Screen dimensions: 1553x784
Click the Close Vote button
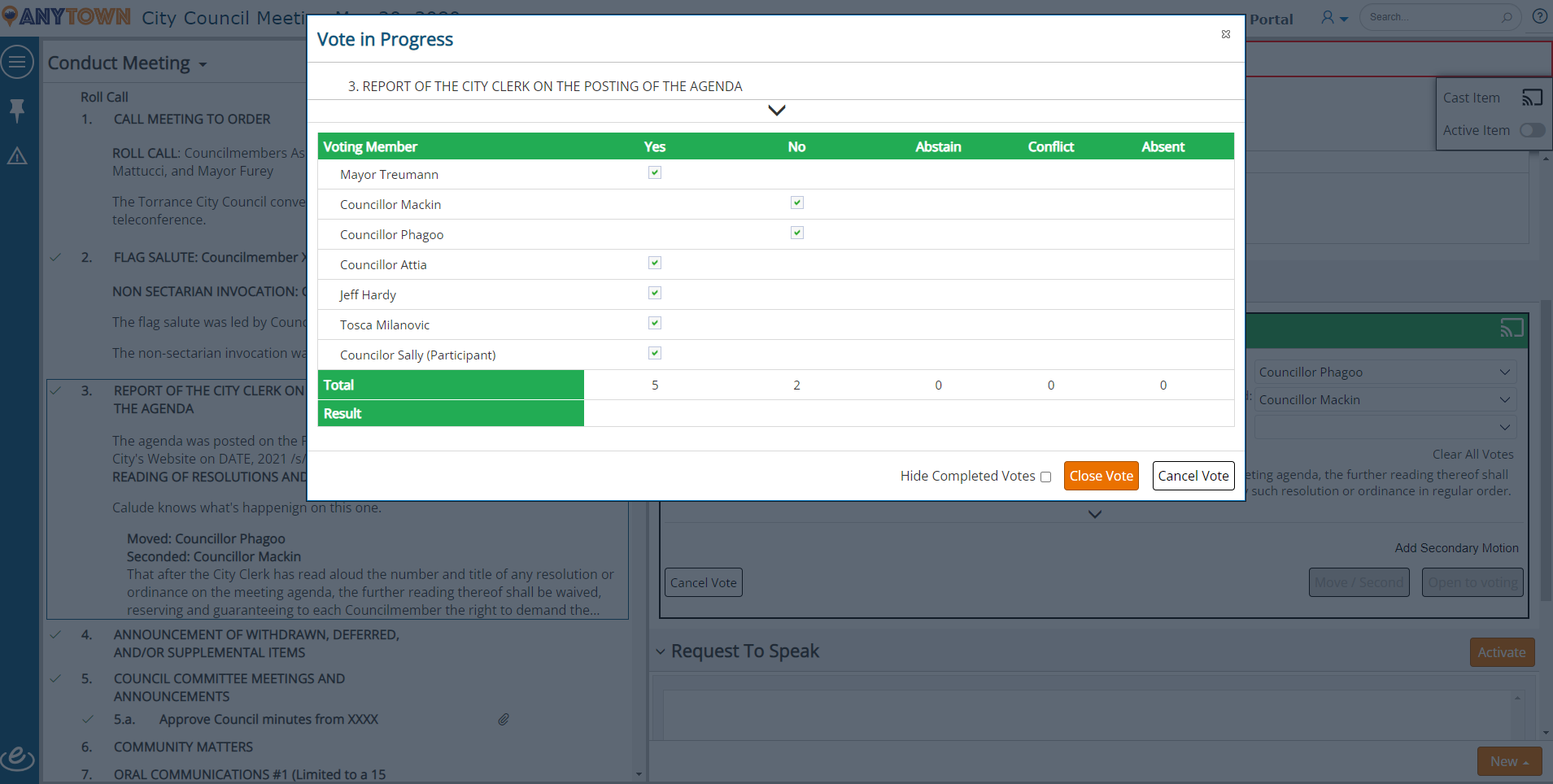1101,476
